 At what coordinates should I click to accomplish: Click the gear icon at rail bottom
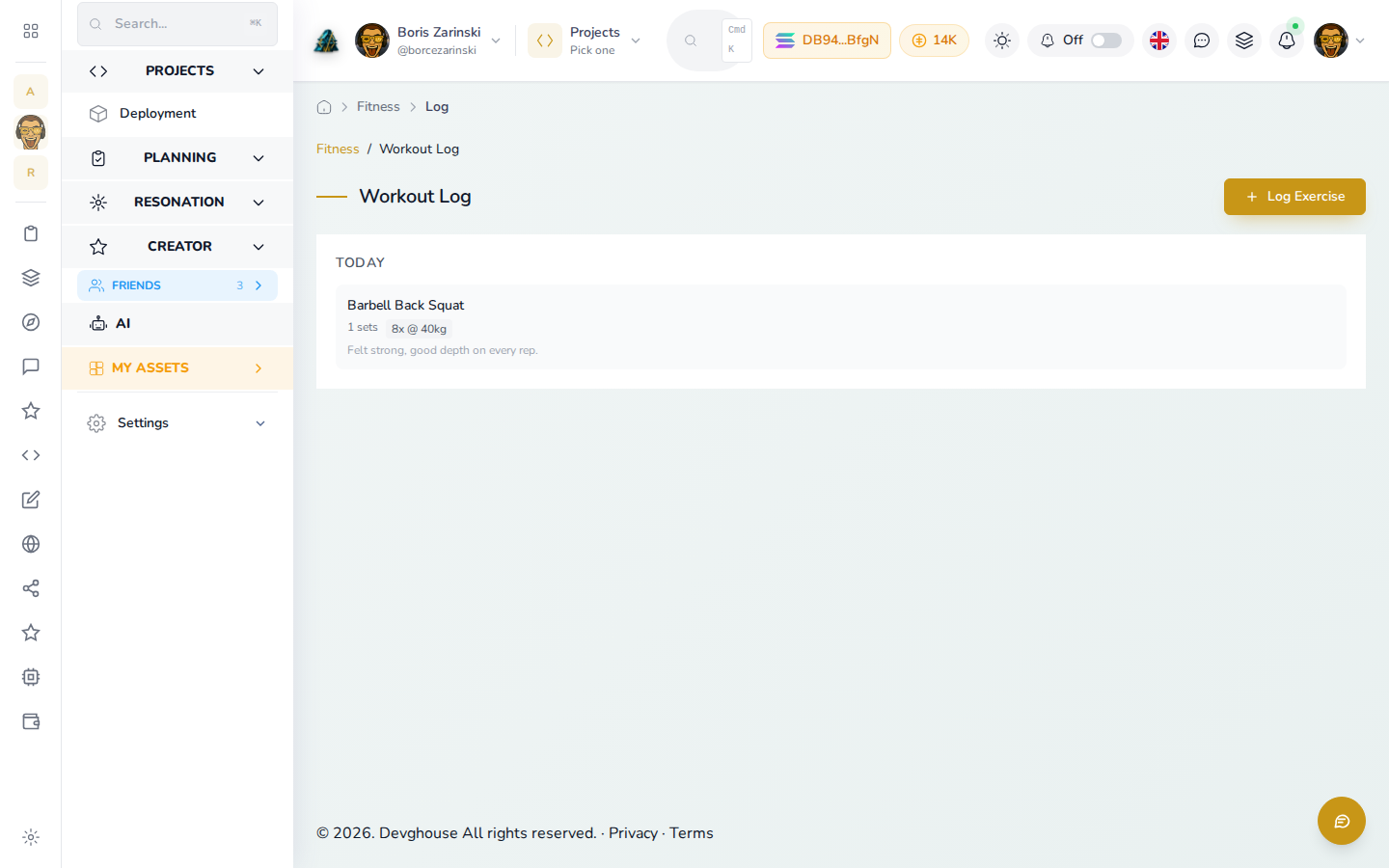pyautogui.click(x=31, y=837)
